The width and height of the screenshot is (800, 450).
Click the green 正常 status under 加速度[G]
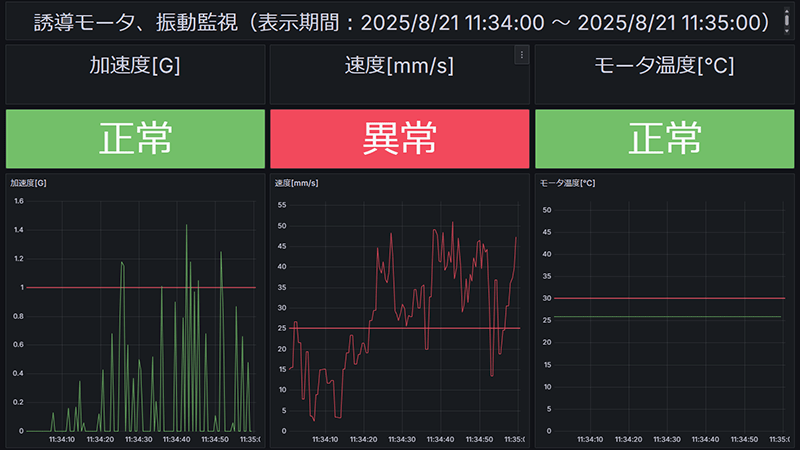pos(135,139)
